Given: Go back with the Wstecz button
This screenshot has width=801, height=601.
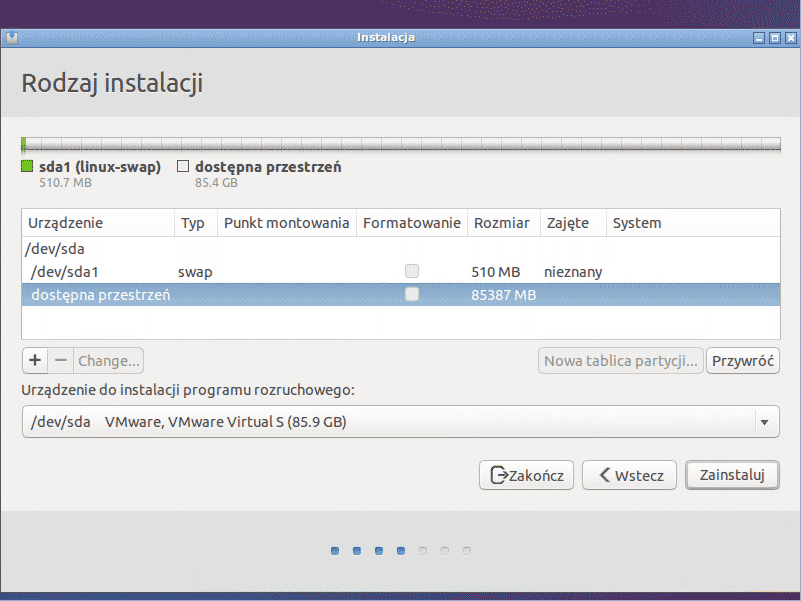Looking at the screenshot, I should 630,476.
